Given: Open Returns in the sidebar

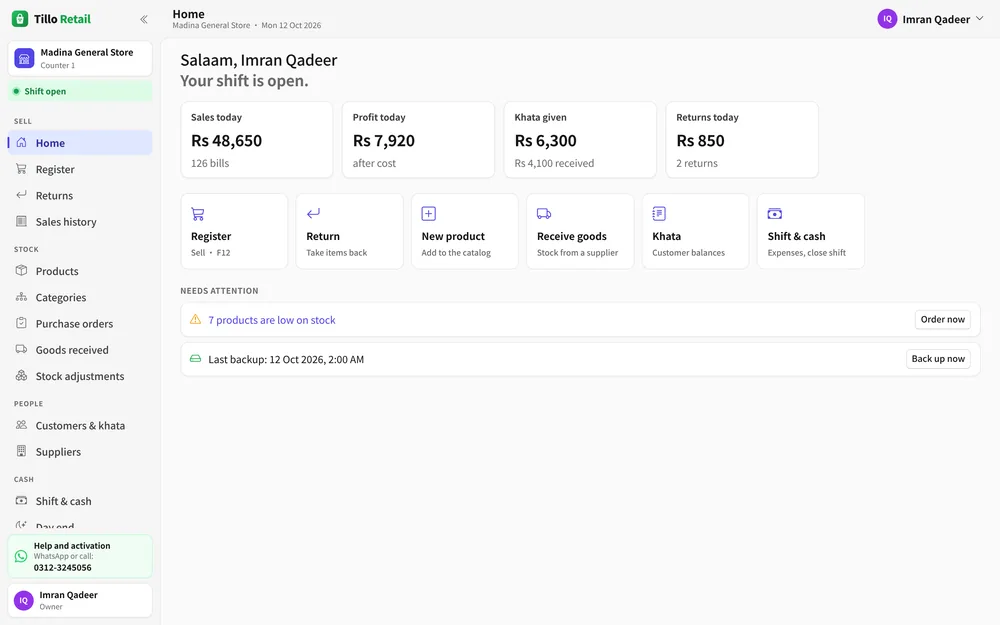Looking at the screenshot, I should click(80, 195).
